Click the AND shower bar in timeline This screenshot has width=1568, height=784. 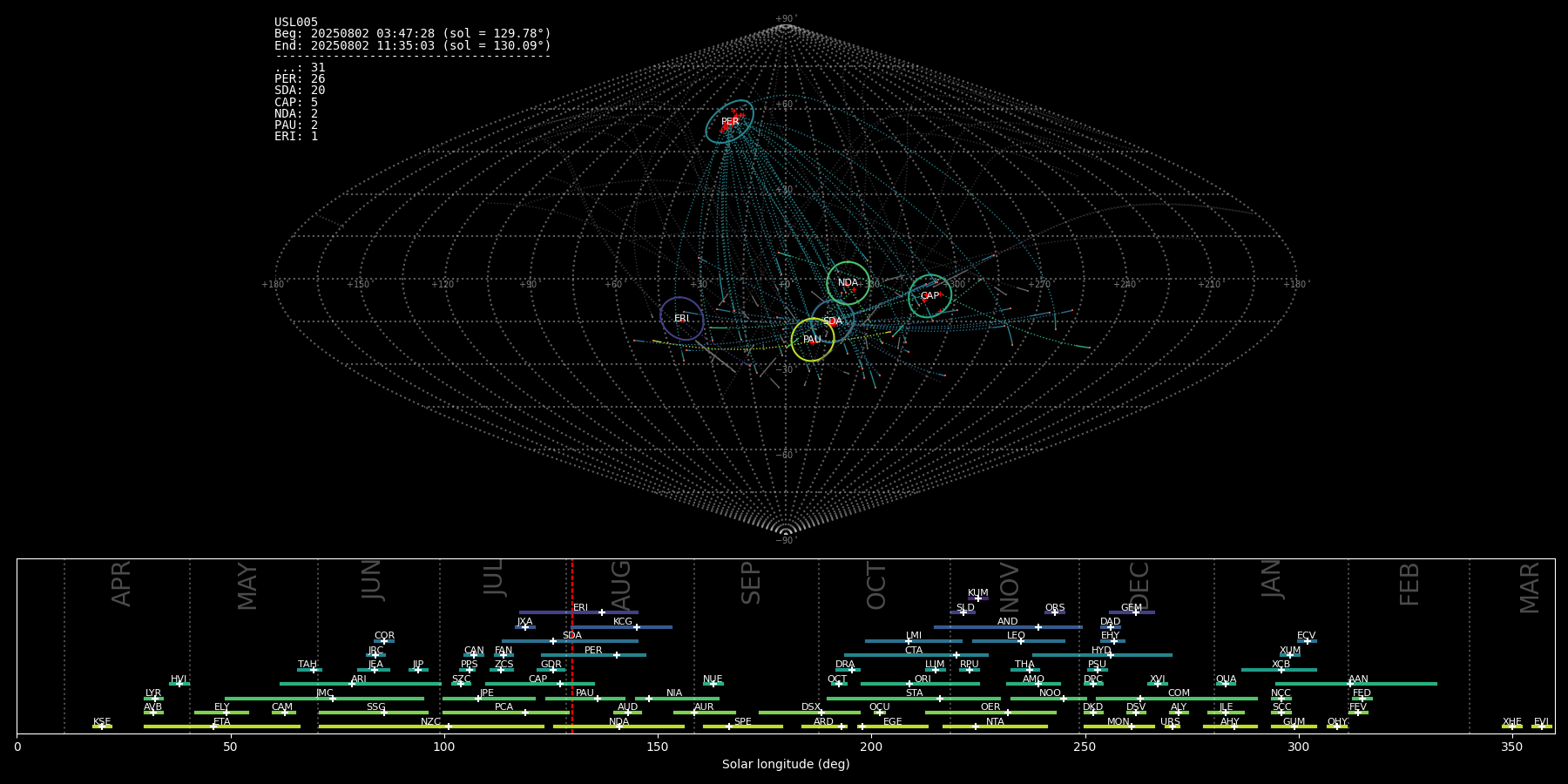click(x=1008, y=627)
